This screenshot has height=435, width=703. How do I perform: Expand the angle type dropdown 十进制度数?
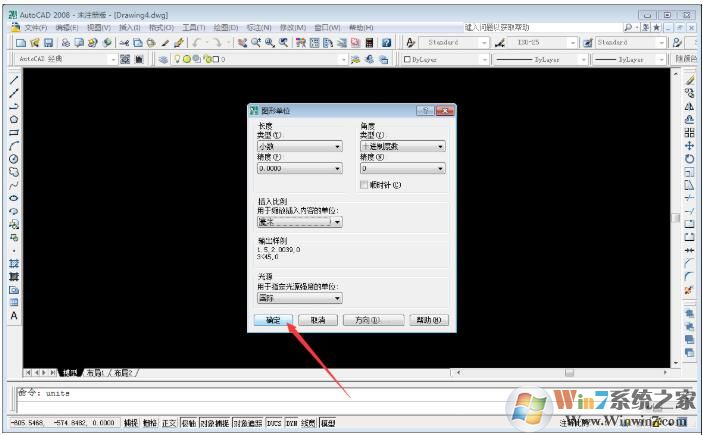tap(402, 146)
